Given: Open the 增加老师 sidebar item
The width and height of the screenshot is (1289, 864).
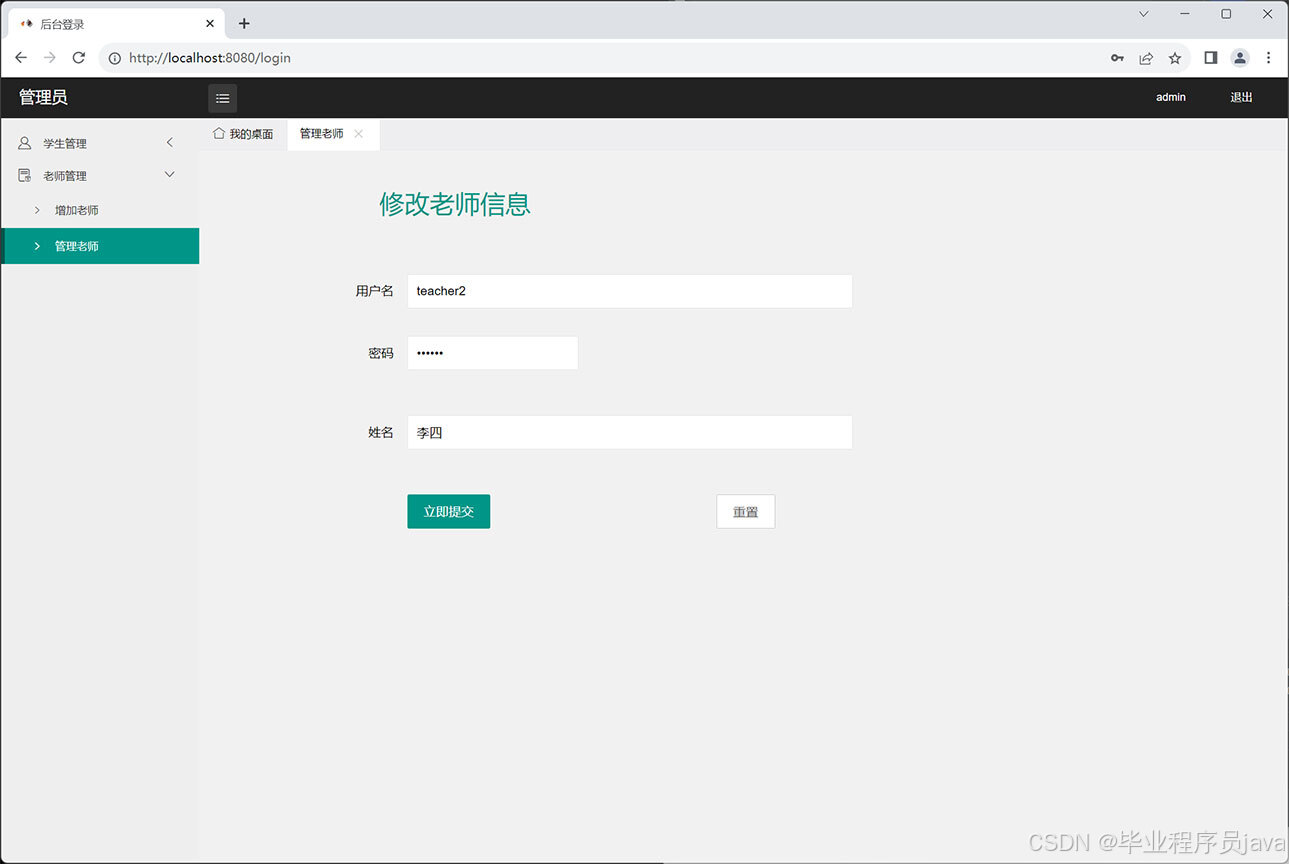Looking at the screenshot, I should pyautogui.click(x=100, y=210).
